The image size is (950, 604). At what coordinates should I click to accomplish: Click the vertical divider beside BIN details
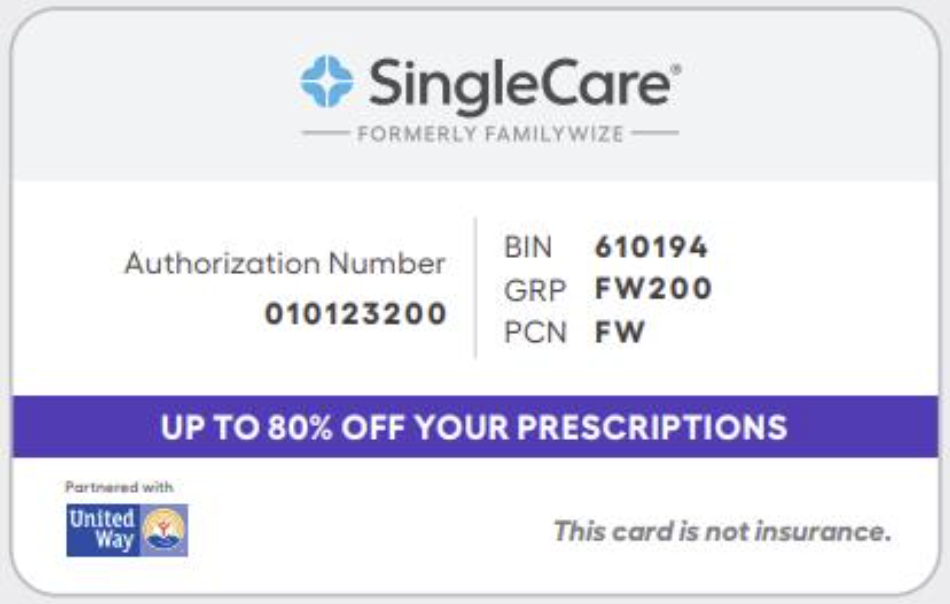tap(475, 288)
